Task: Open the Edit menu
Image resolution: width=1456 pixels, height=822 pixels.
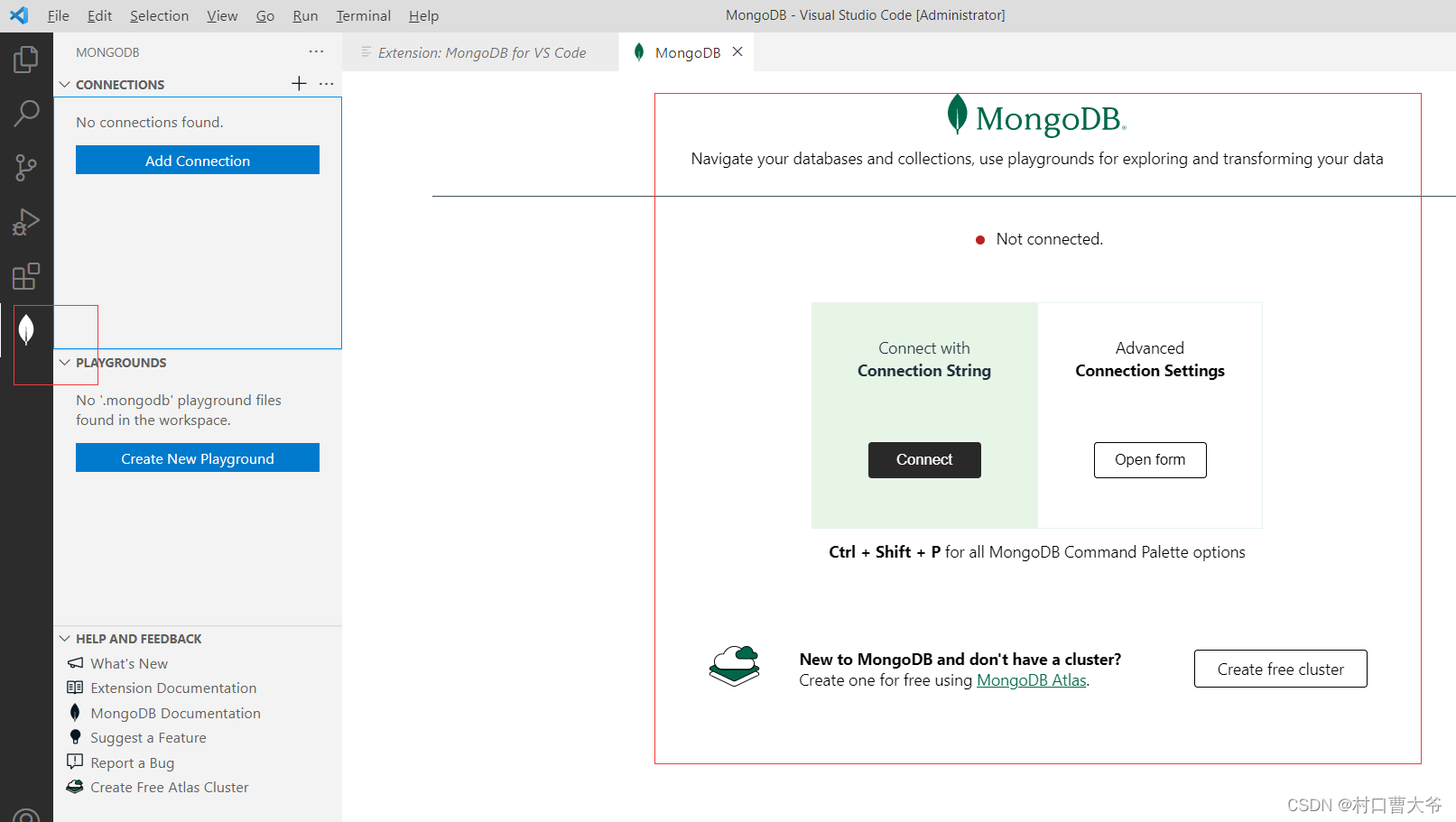Action: click(x=99, y=15)
